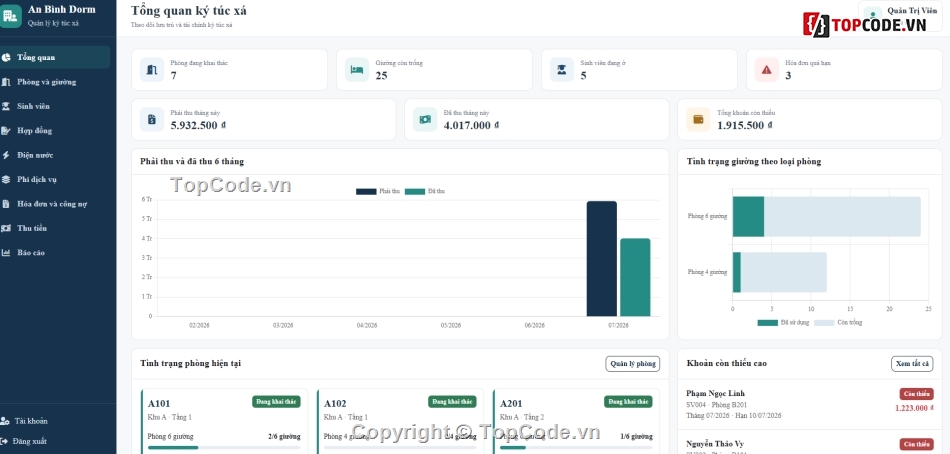Open Báo cáo in the sidebar
The height and width of the screenshot is (454, 950).
click(55, 252)
